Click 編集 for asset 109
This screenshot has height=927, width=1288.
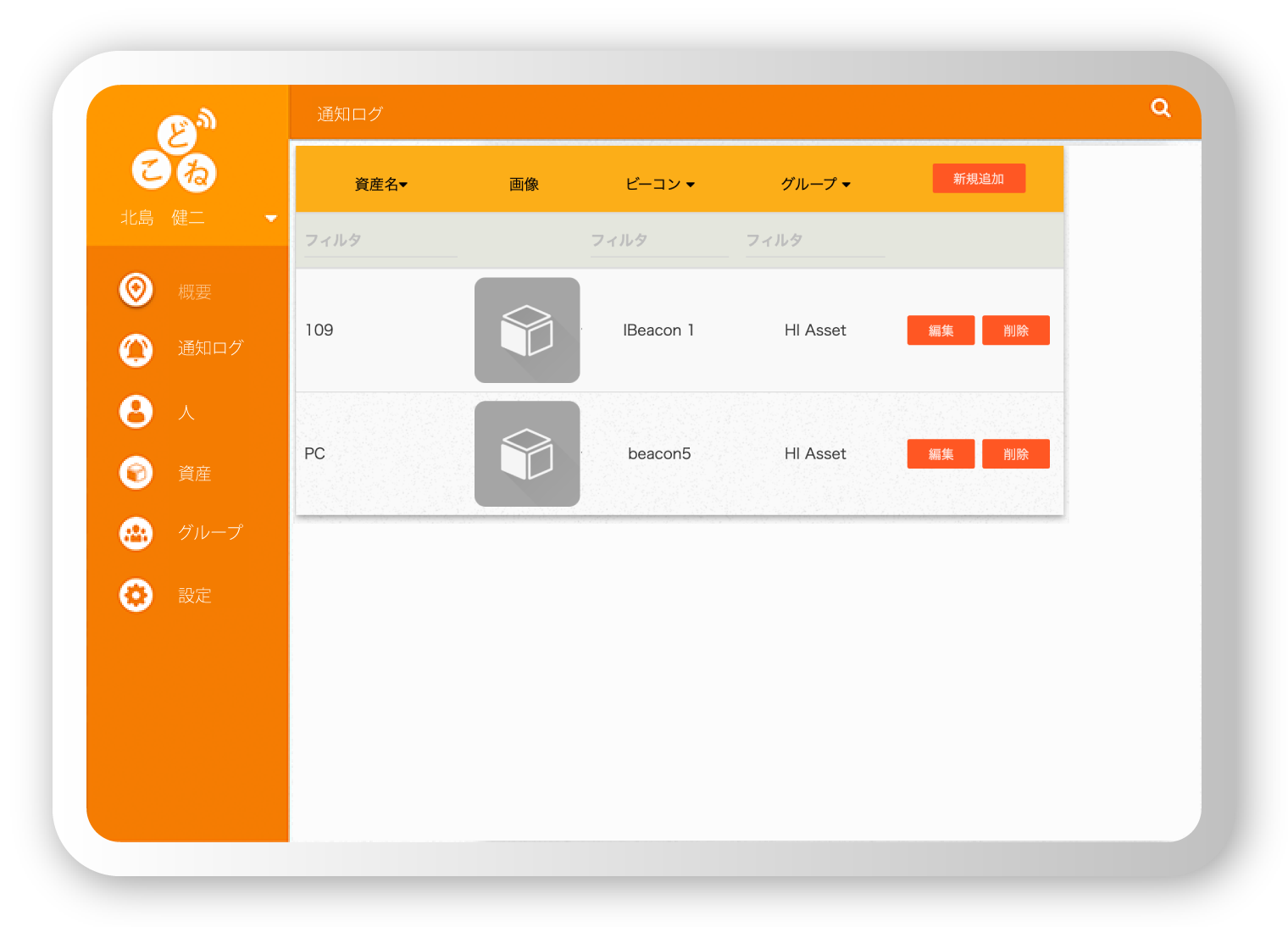click(x=941, y=330)
